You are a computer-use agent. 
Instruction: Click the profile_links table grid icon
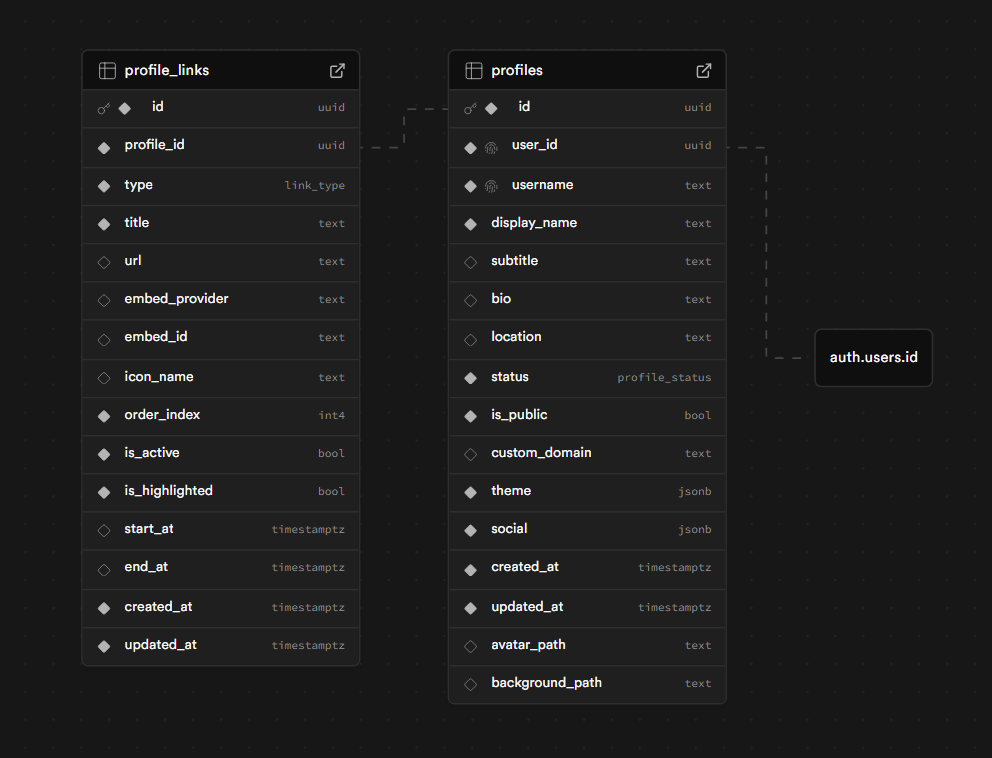tap(107, 71)
